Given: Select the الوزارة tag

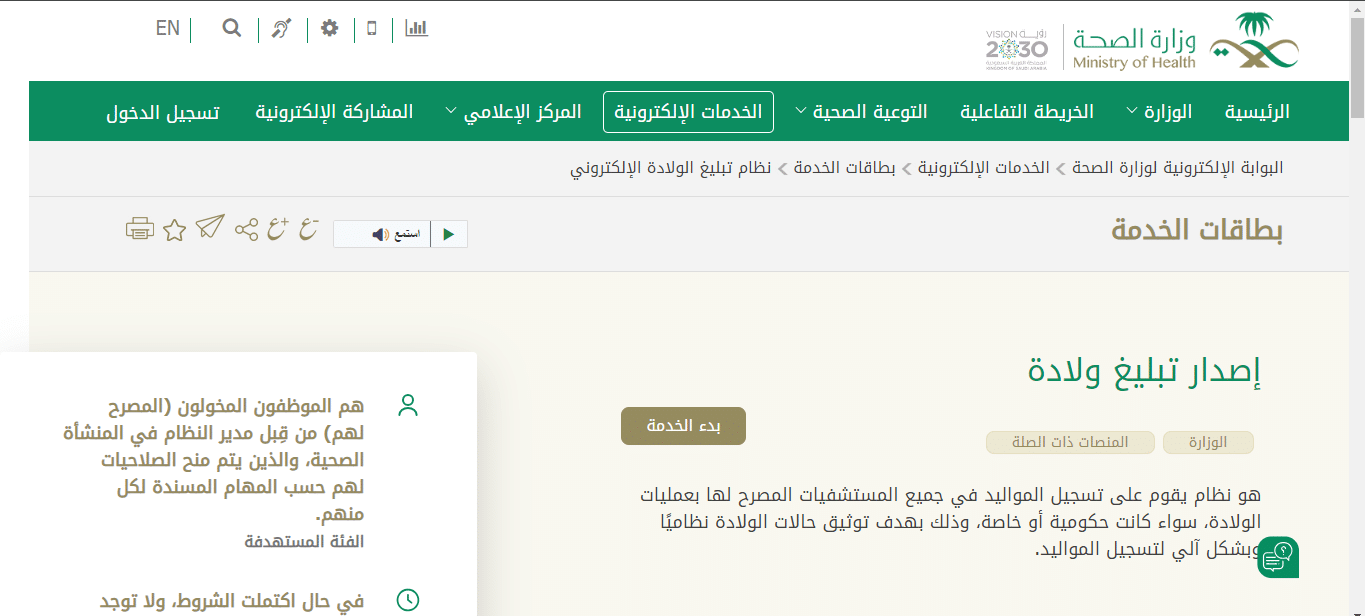Looking at the screenshot, I should coord(1208,442).
